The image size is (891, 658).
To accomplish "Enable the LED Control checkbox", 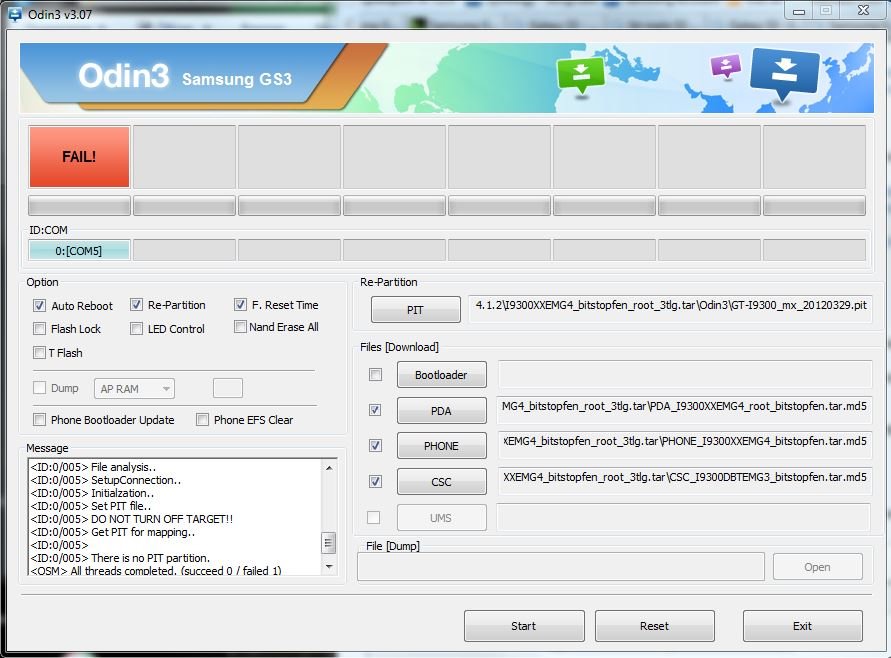I will pyautogui.click(x=136, y=328).
